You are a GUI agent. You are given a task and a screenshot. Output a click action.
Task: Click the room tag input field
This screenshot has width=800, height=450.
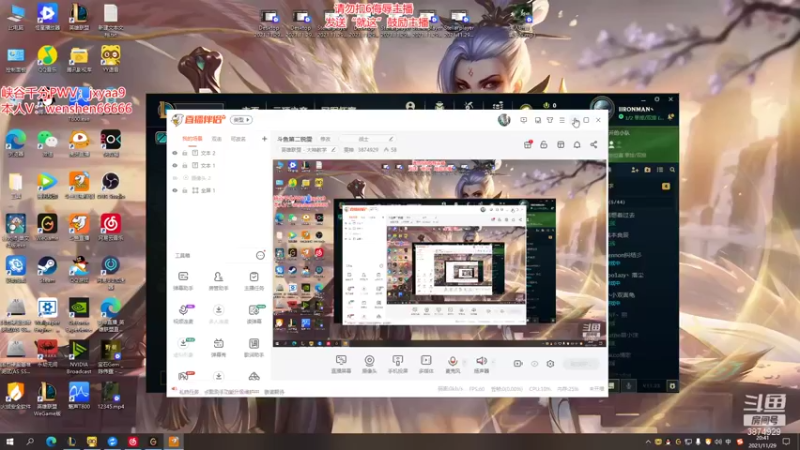click(367, 139)
